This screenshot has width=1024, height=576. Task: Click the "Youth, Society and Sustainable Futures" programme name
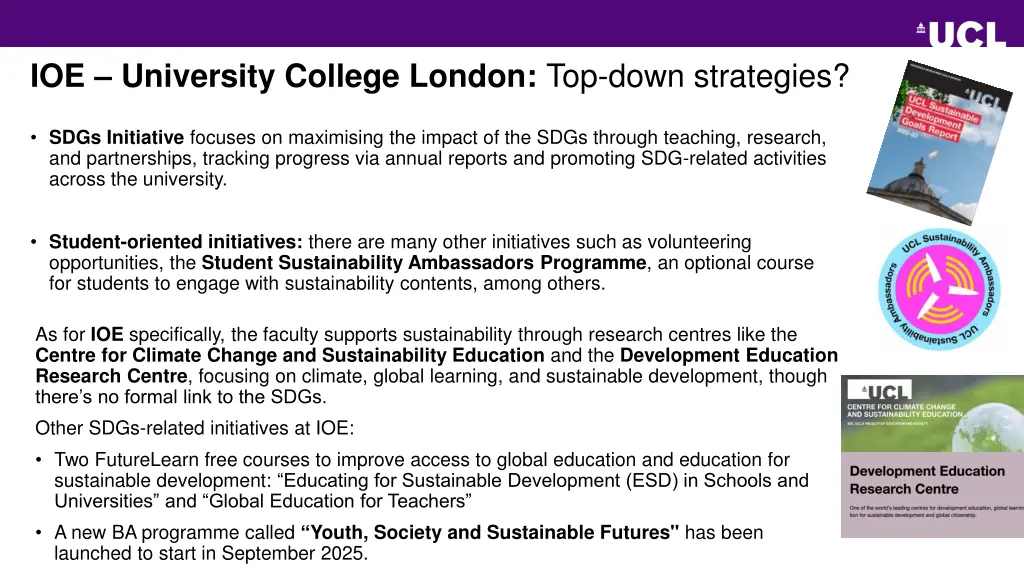pos(490,532)
